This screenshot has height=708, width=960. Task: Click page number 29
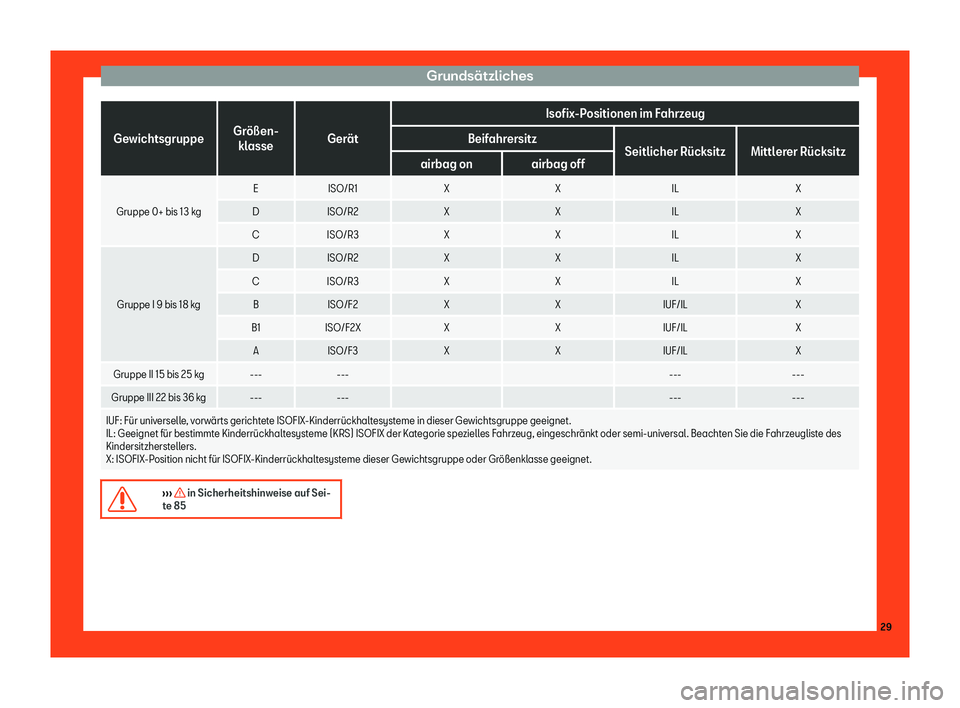click(886, 627)
